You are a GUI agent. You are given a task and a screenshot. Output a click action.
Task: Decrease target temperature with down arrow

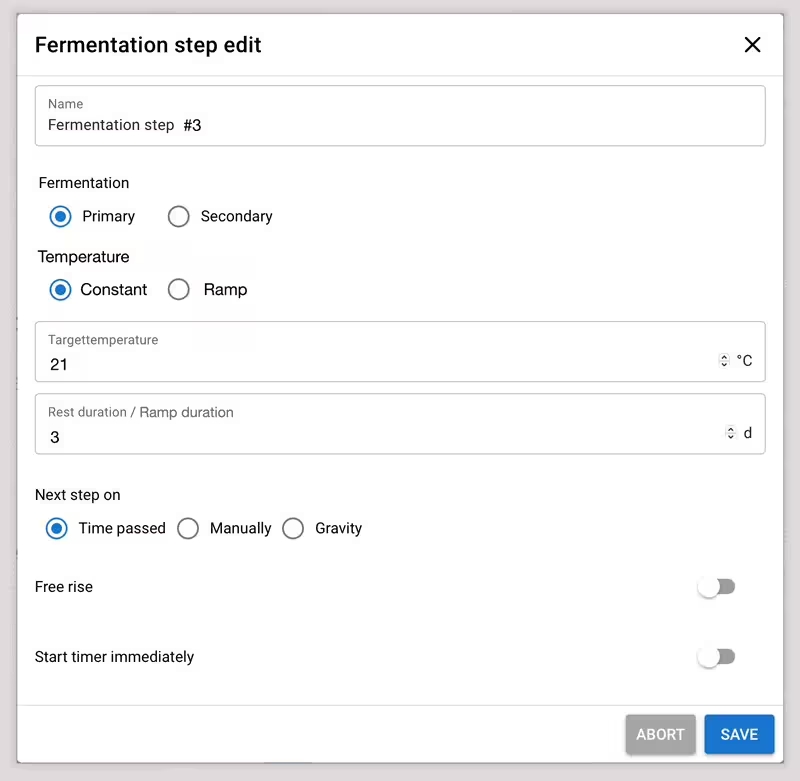(724, 365)
